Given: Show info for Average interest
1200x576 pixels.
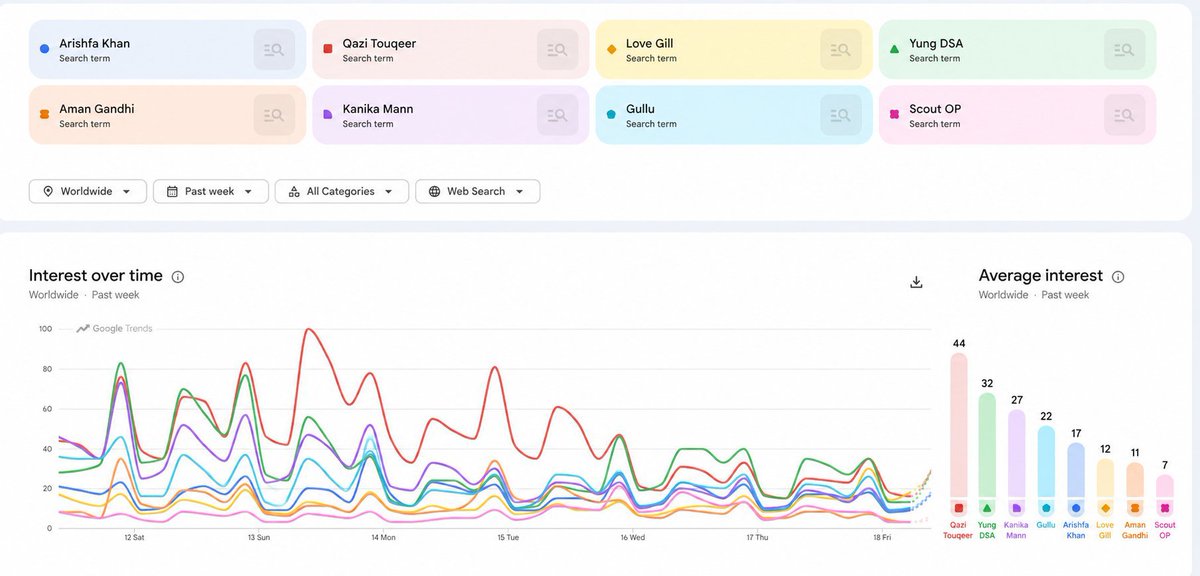Looking at the screenshot, I should tap(1118, 277).
